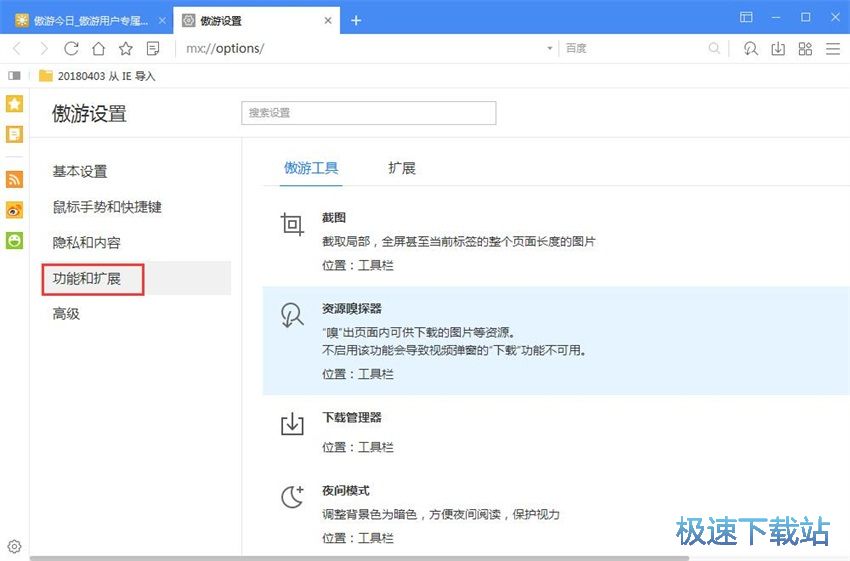Click the mx://options/ address bar

coord(360,49)
